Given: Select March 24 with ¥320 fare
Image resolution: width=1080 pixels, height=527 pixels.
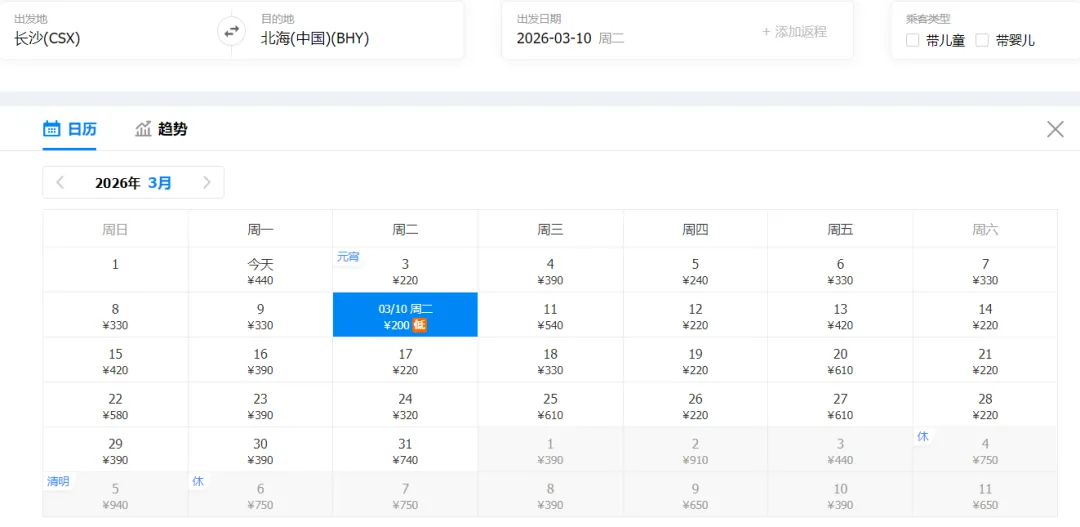Looking at the screenshot, I should 406,405.
